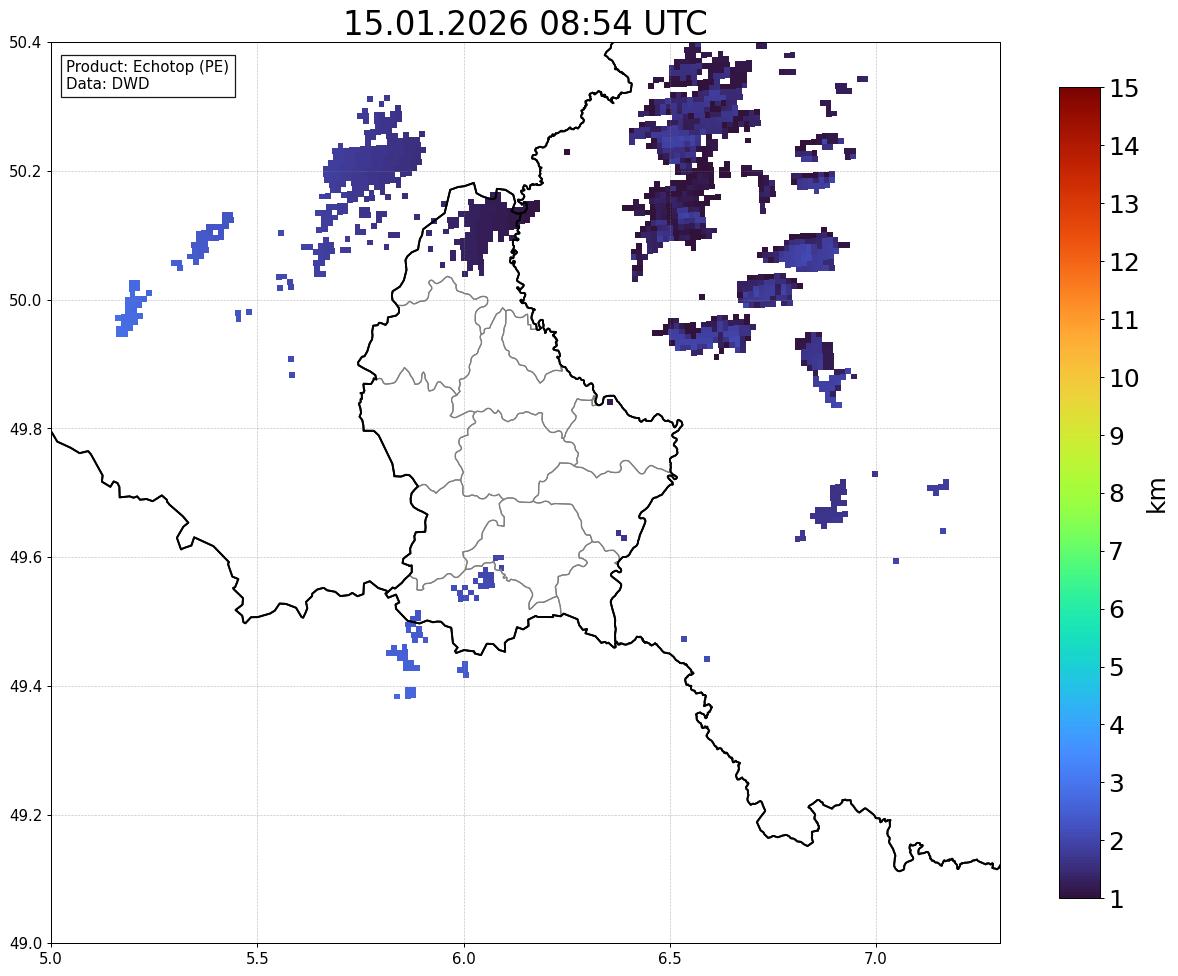Click the colorbar tick label "6"
Viewport: 1178px width, 976px height.
coord(1117,609)
